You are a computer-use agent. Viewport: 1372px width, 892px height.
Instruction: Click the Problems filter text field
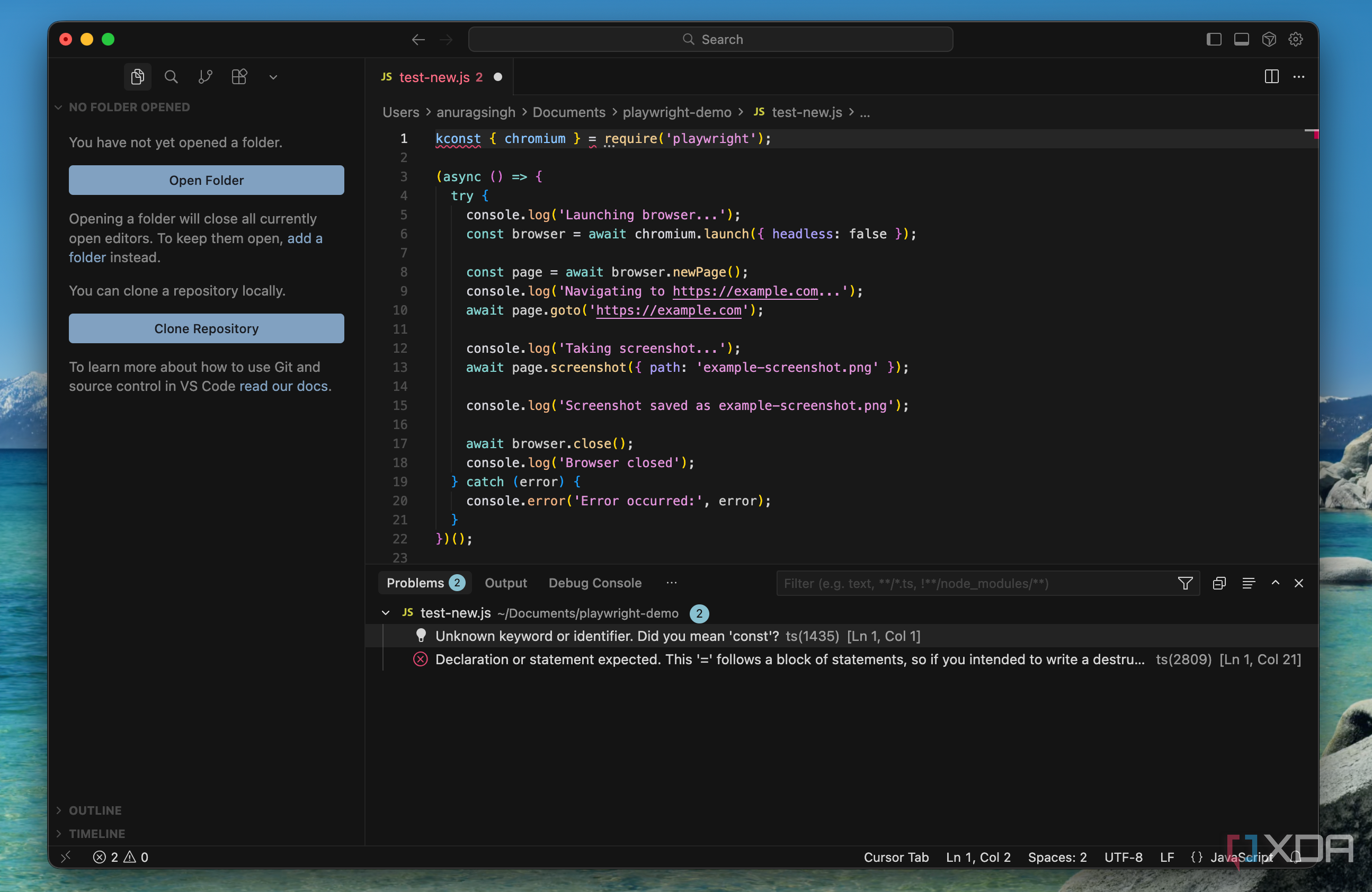[974, 583]
